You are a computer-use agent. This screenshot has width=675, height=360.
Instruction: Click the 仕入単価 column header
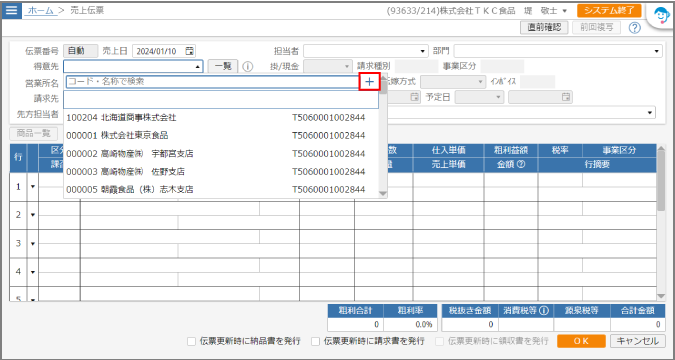pyautogui.click(x=448, y=151)
